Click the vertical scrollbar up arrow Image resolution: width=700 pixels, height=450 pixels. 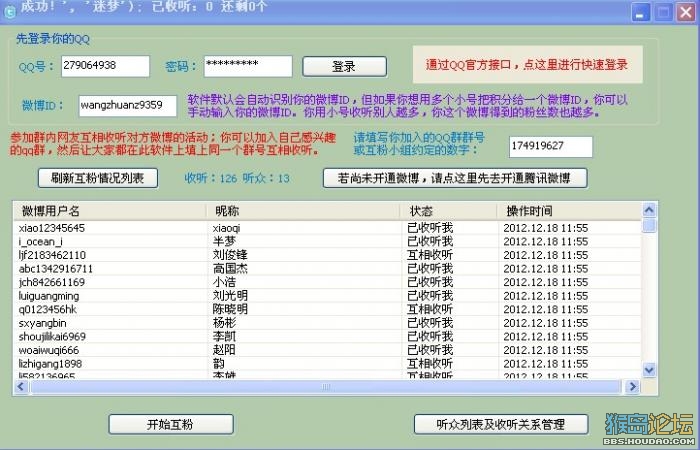coord(649,209)
